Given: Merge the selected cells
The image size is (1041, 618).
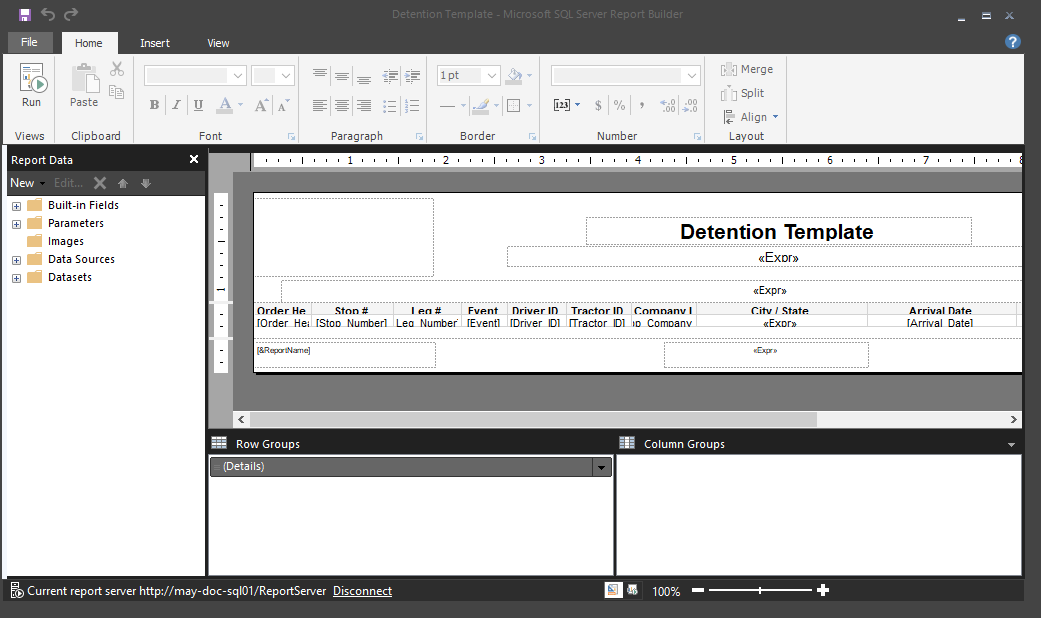Looking at the screenshot, I should [x=746, y=69].
